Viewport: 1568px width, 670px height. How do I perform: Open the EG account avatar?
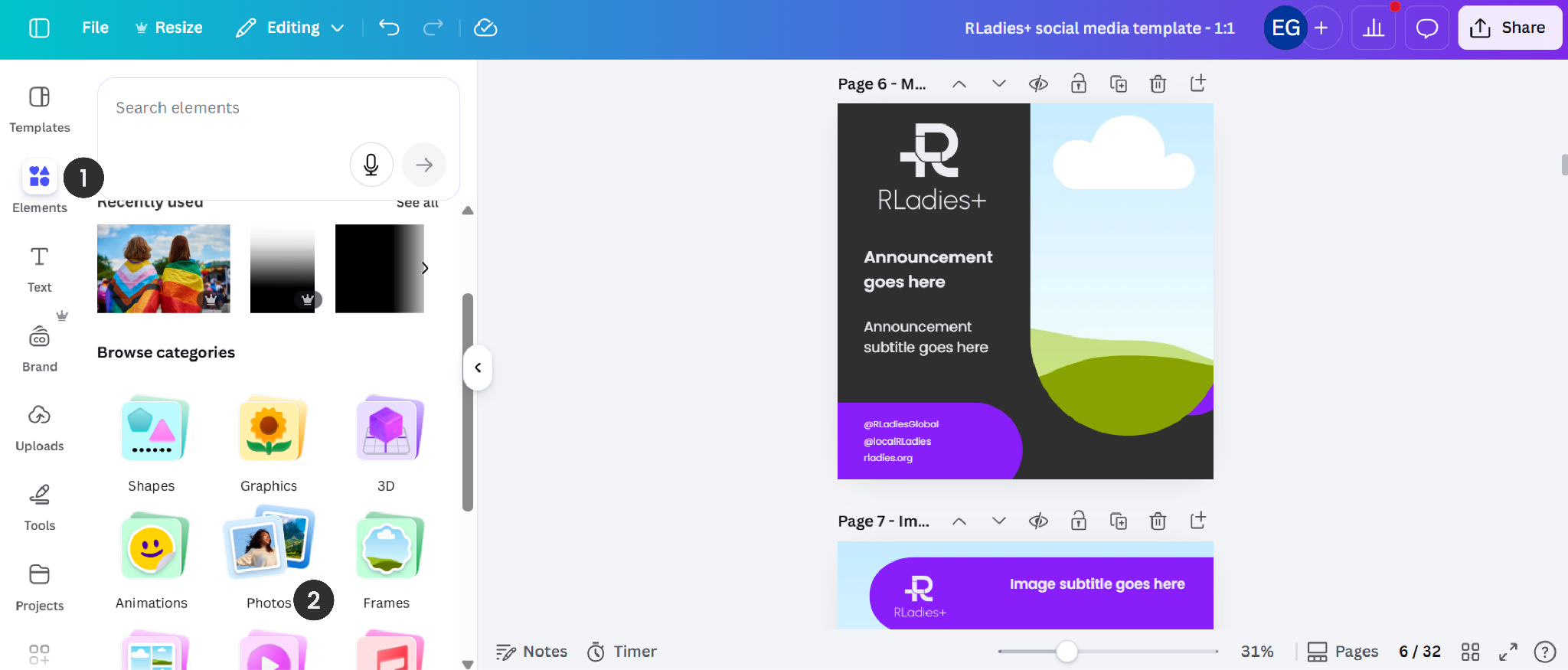pyautogui.click(x=1285, y=28)
